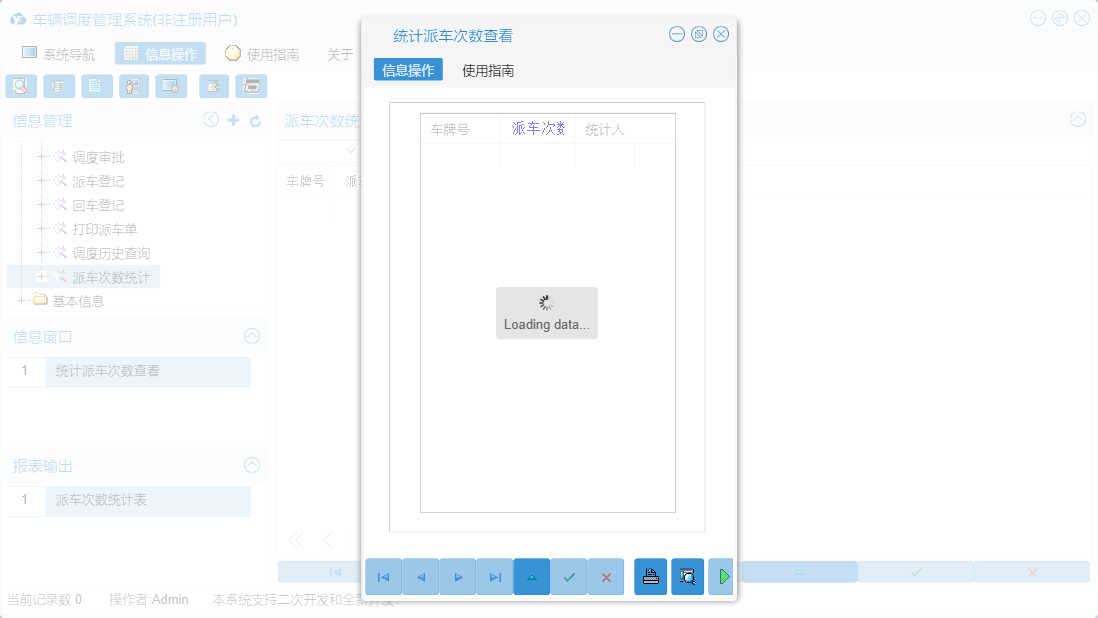This screenshot has width=1098, height=618.
Task: Jump to the first record in the dialog
Action: (383, 577)
